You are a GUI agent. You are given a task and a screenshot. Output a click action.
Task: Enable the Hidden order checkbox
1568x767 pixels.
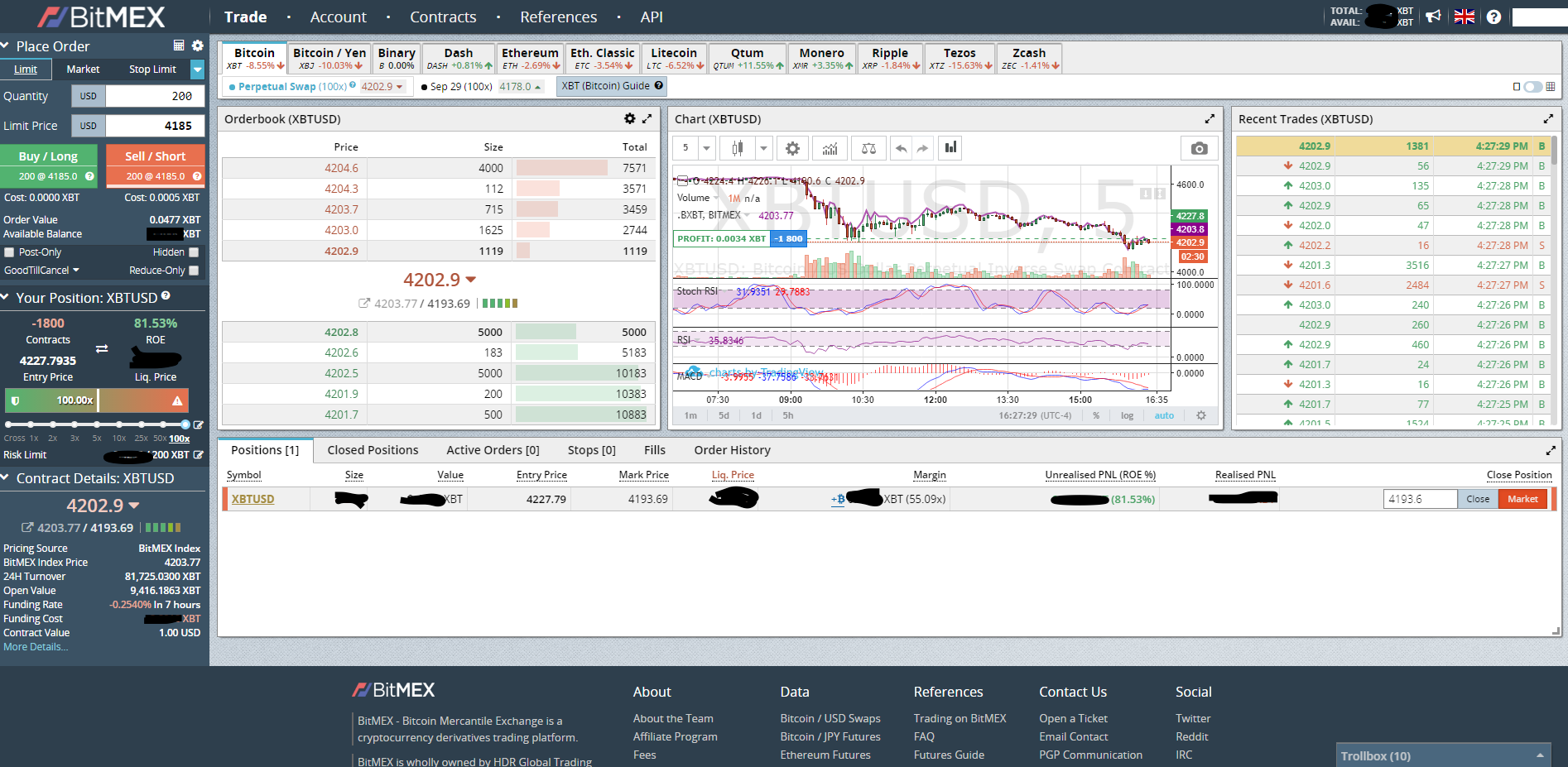(194, 252)
